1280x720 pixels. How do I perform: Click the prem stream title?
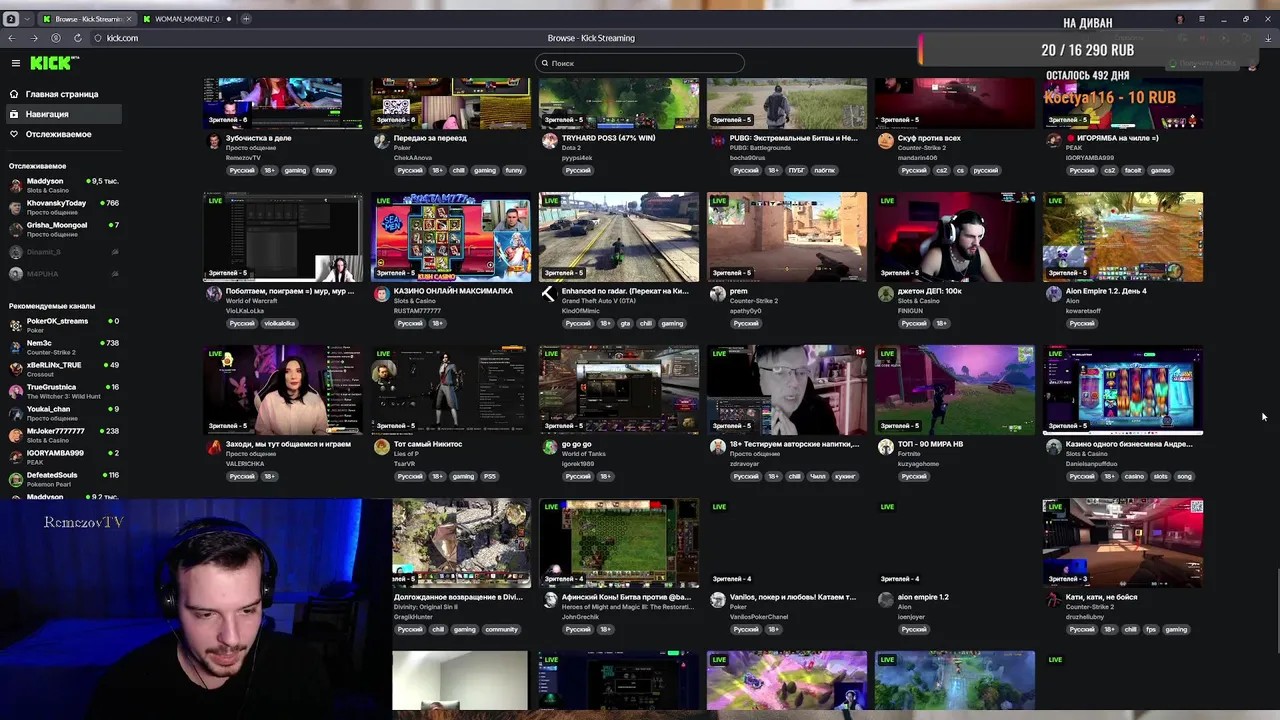point(739,291)
